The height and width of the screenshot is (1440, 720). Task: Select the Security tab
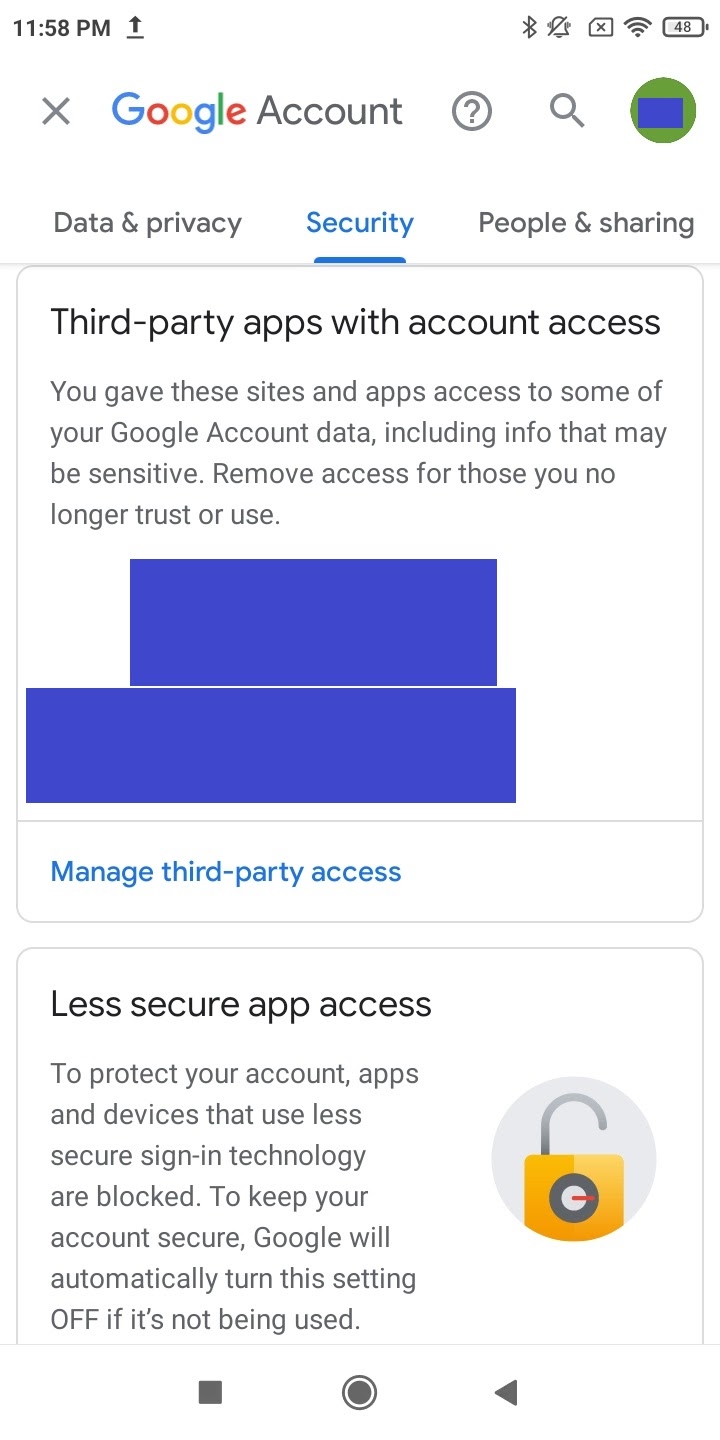coord(360,223)
